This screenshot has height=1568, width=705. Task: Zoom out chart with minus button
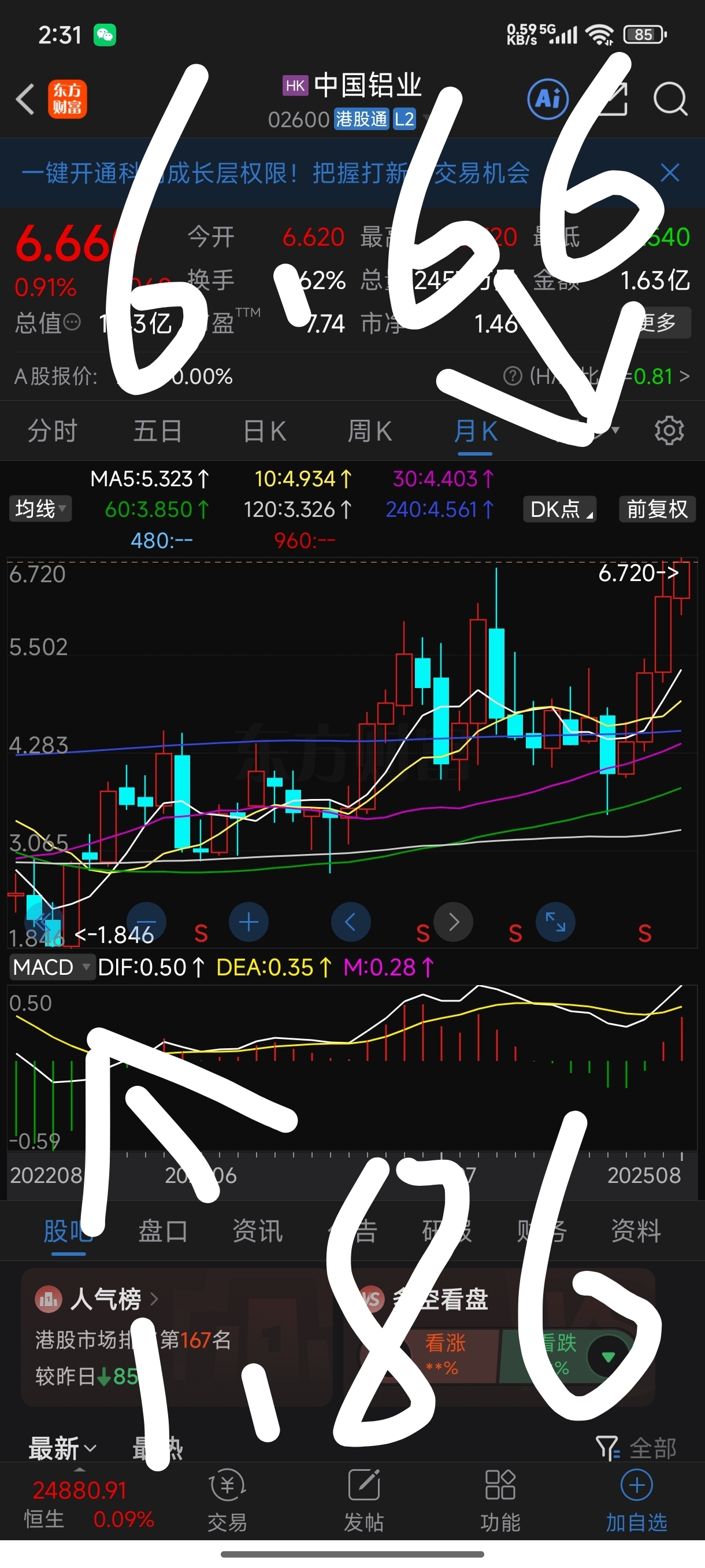[x=147, y=922]
